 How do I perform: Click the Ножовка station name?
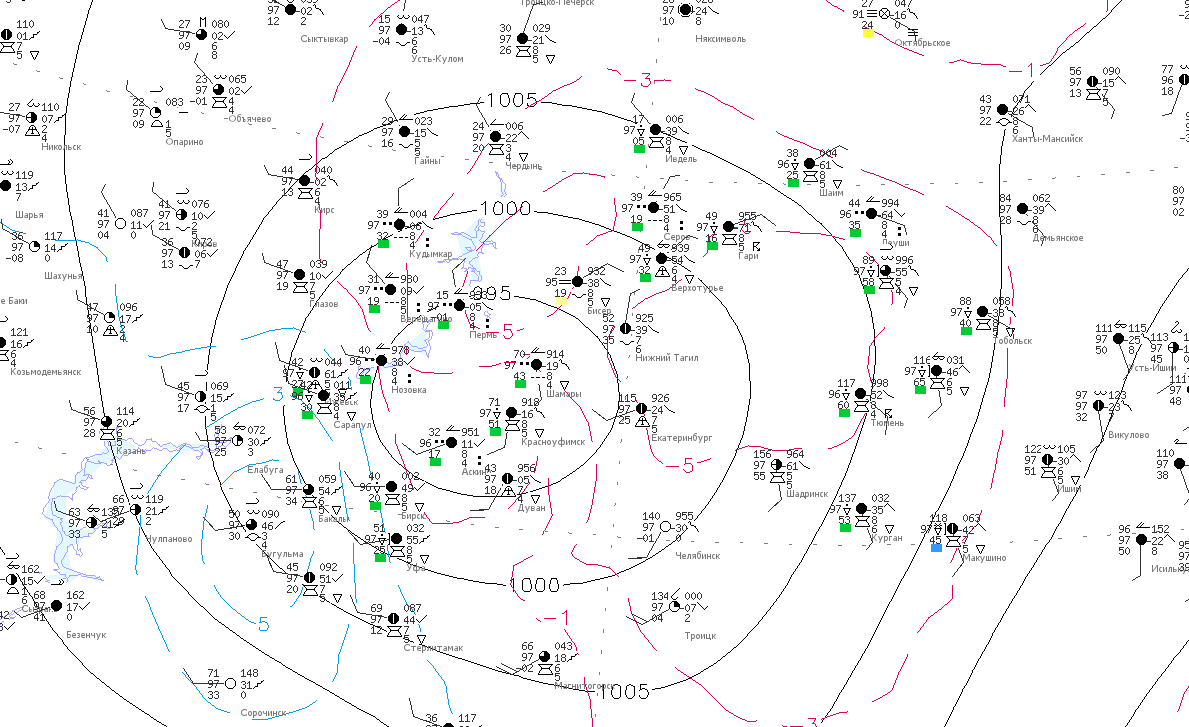(x=409, y=390)
